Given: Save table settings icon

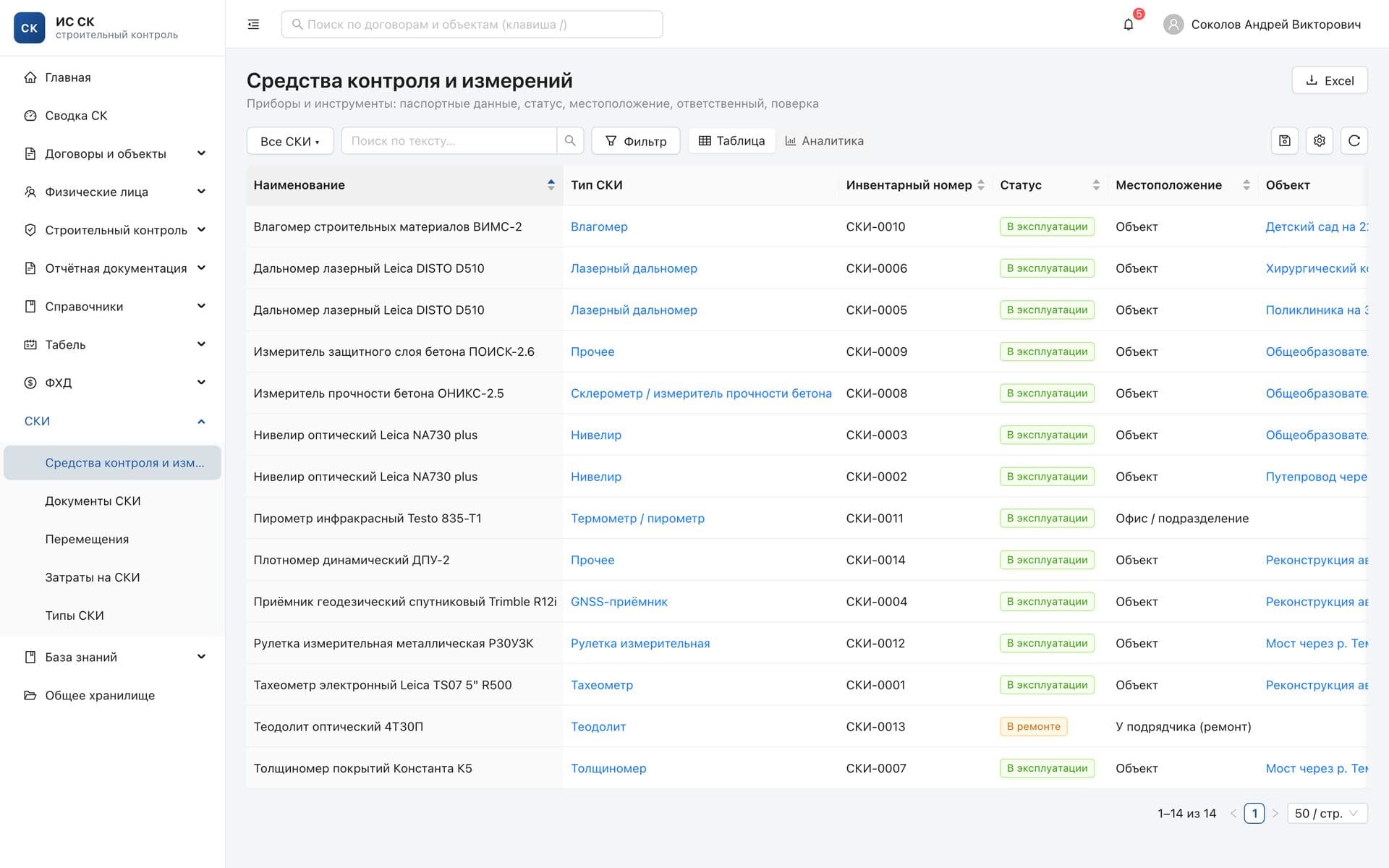Looking at the screenshot, I should pyautogui.click(x=1285, y=141).
